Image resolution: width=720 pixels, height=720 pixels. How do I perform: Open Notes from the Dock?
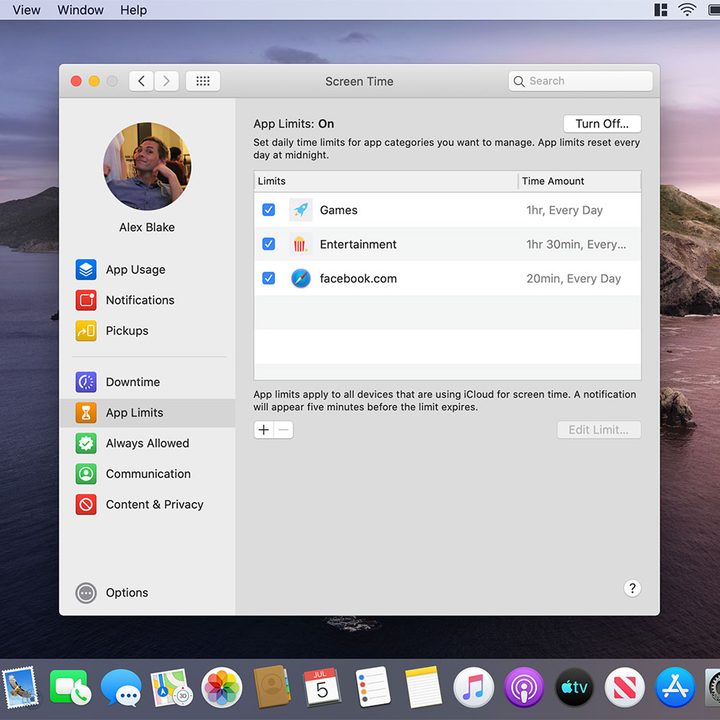423,687
